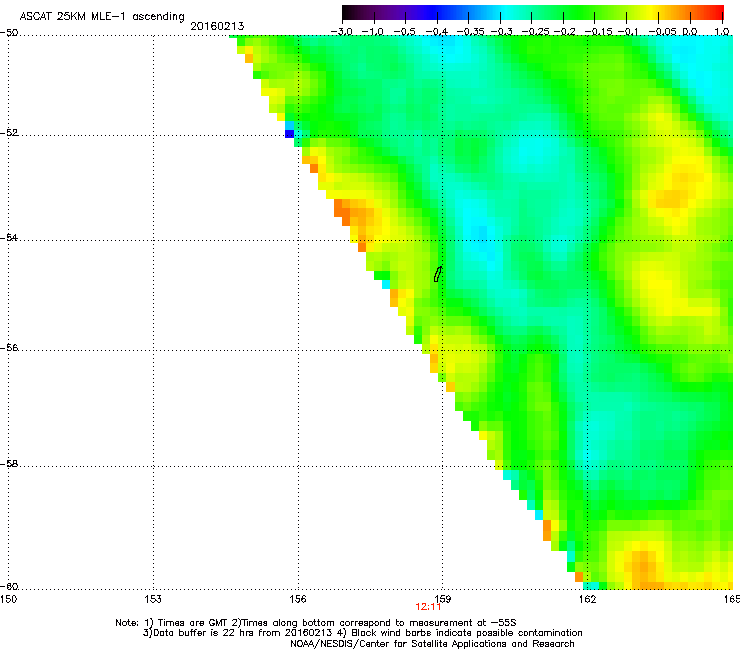
Task: Pick the black end of the color bar
Action: (x=349, y=12)
